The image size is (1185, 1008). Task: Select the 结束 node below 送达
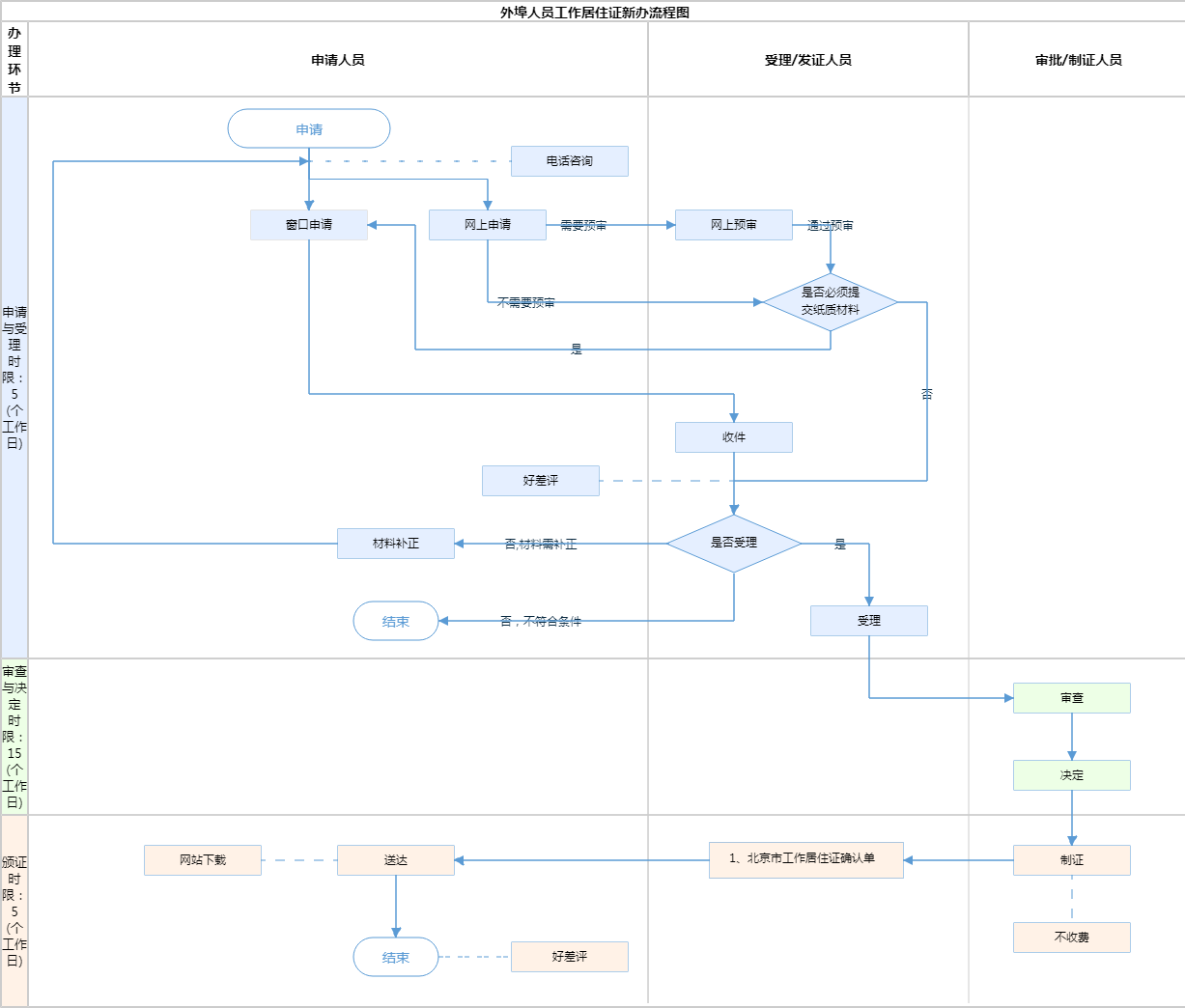395,957
